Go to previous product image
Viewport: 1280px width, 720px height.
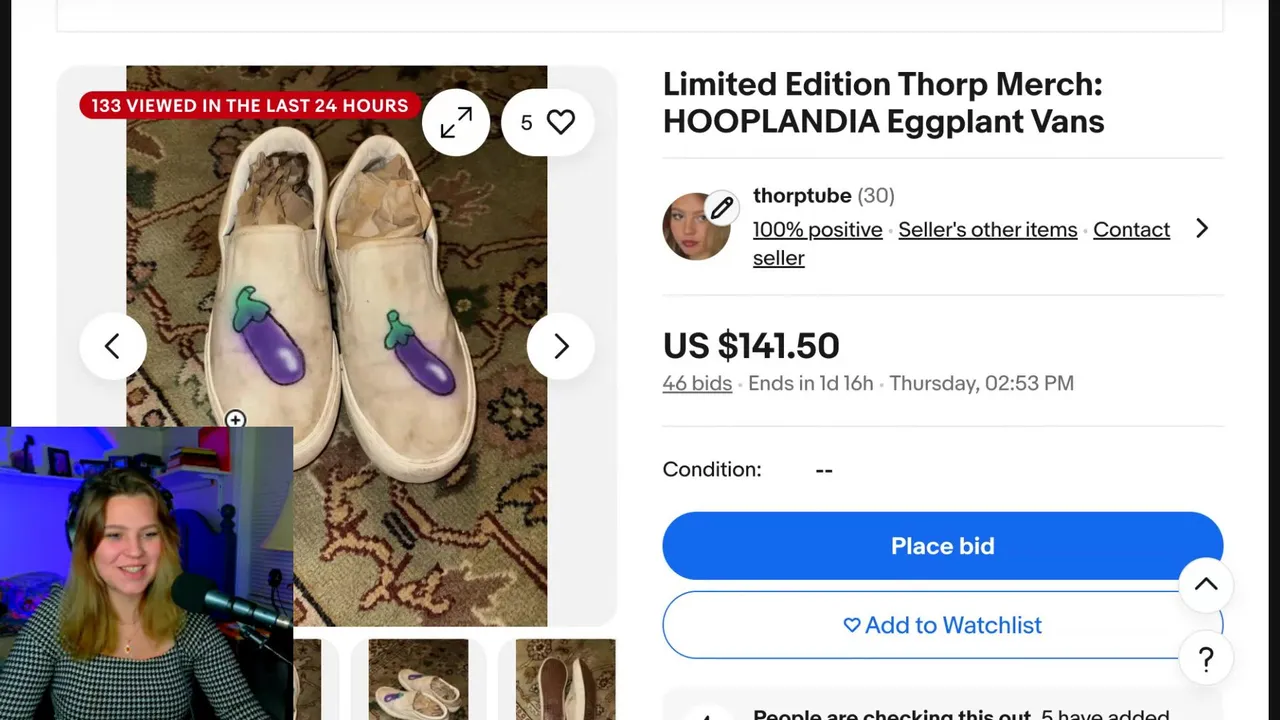coord(112,346)
